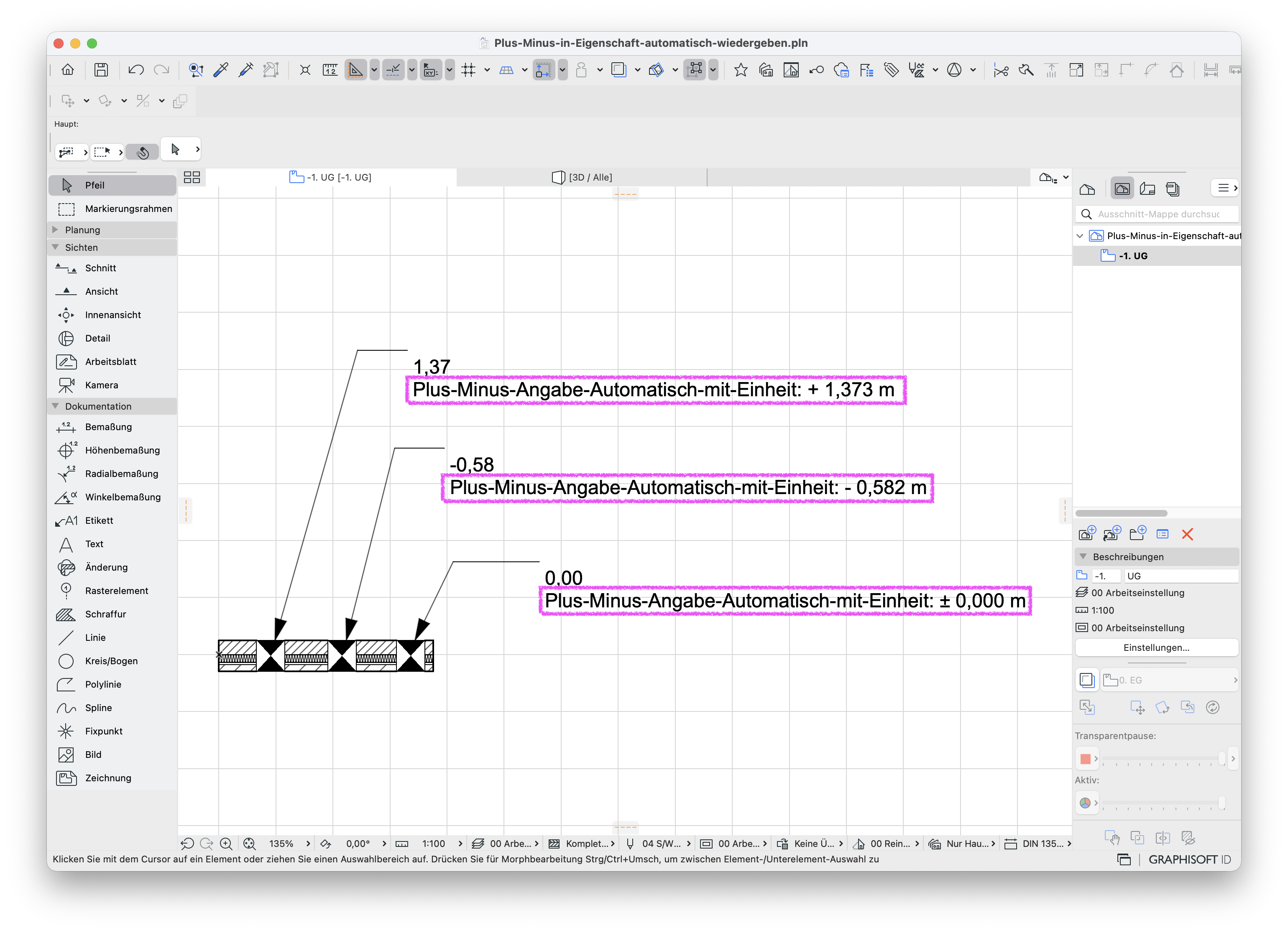Click the home icon in toolbar
This screenshot has height=933, width=1288.
click(68, 70)
